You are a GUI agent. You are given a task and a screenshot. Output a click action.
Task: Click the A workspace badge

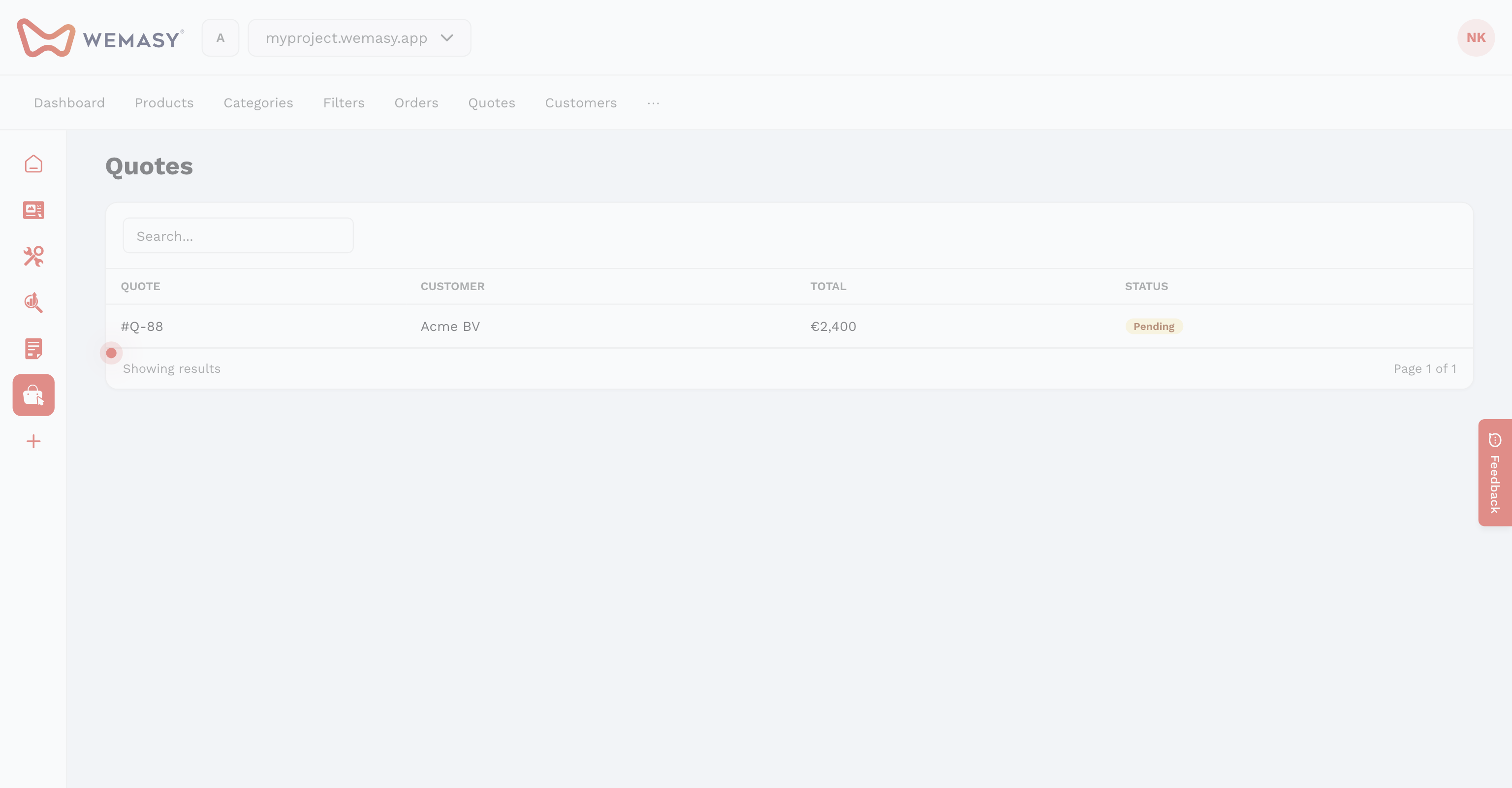pyautogui.click(x=220, y=37)
